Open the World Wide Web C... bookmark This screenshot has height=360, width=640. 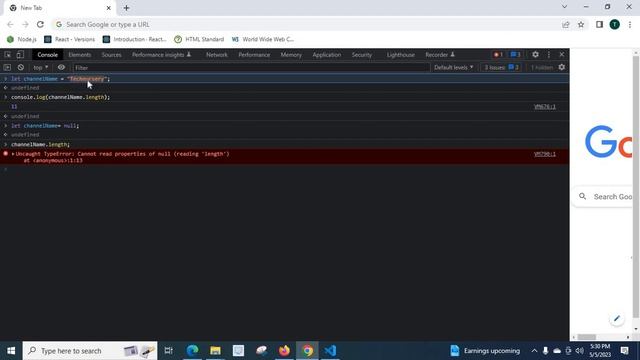point(263,39)
